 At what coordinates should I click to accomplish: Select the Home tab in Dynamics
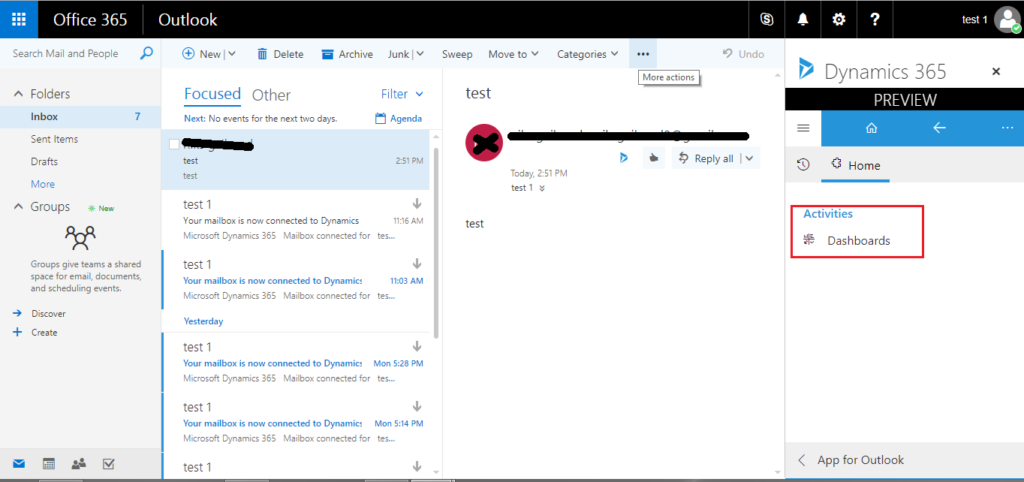(x=856, y=166)
